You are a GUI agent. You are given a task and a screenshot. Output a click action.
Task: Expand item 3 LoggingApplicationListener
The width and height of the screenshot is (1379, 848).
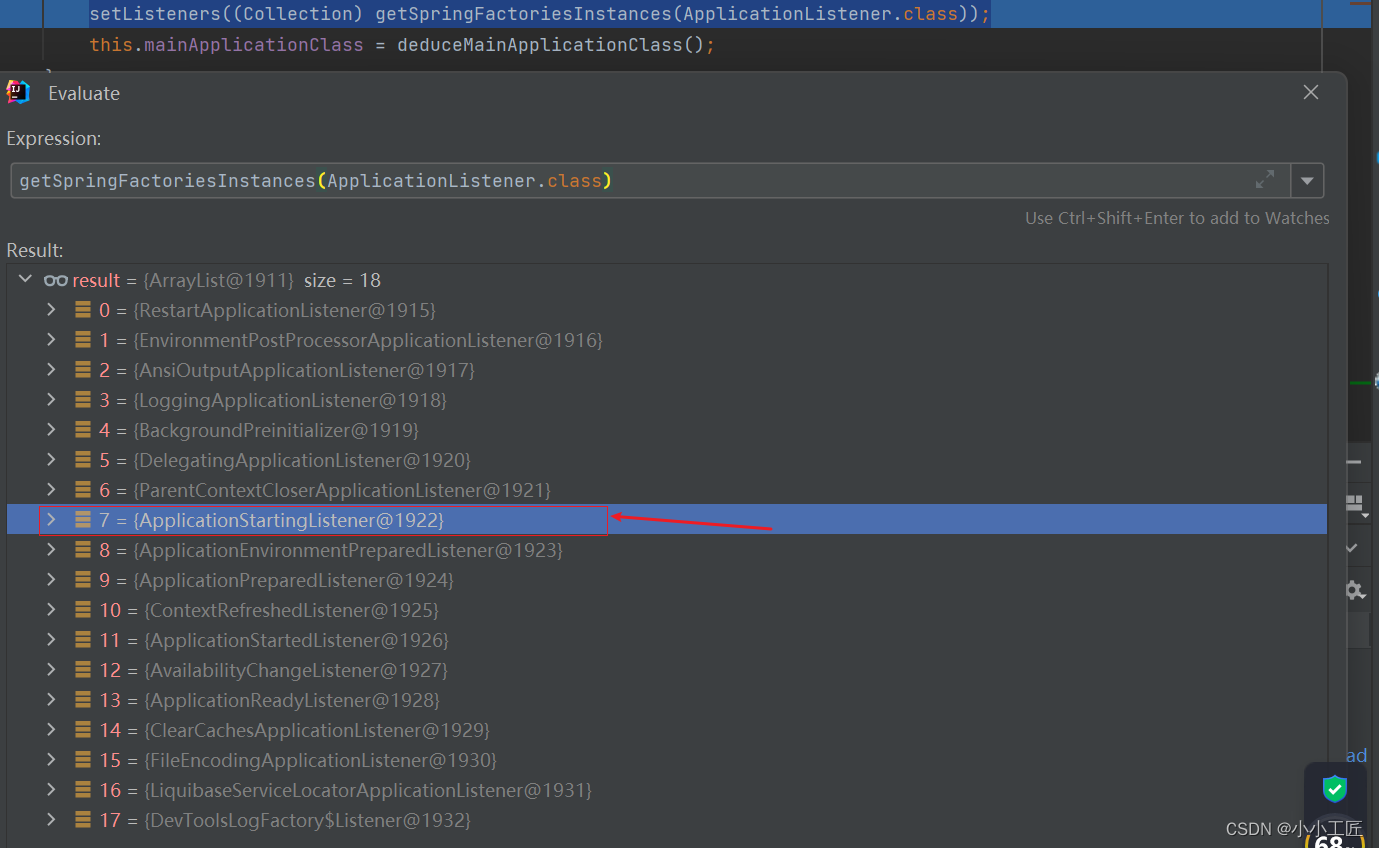pyautogui.click(x=51, y=400)
